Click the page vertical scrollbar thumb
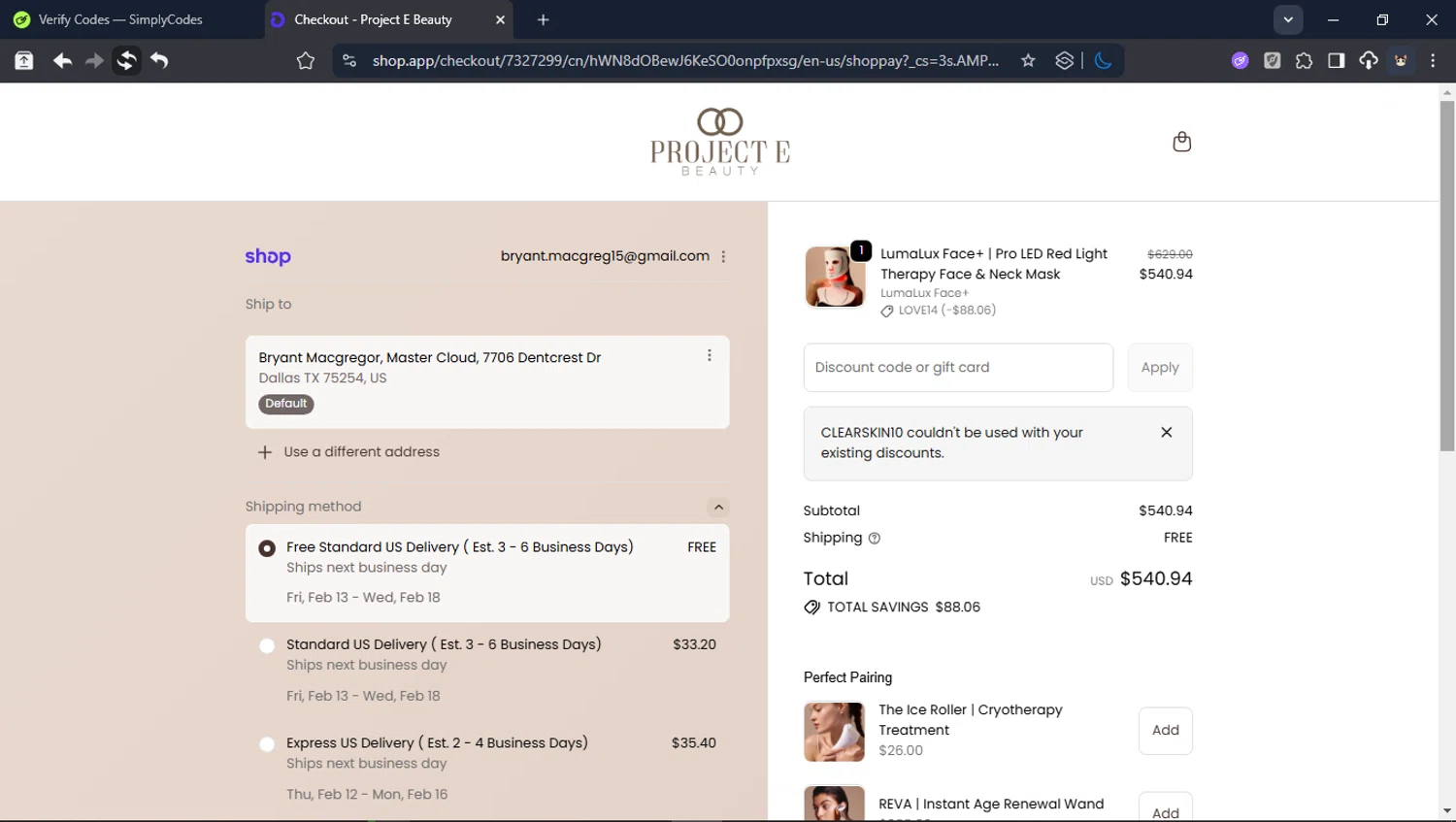Screen dimensions: 1456x822 pos(1447,277)
